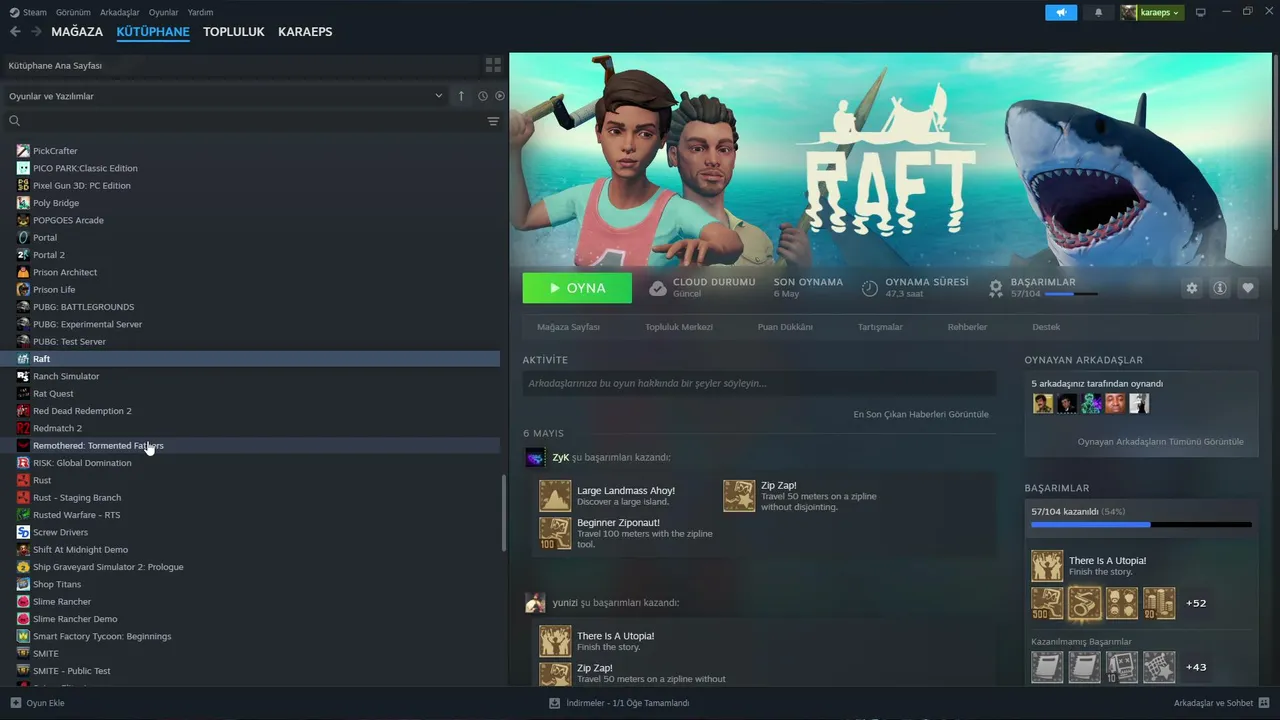The image size is (1280, 720).
Task: Click the Screw Drivers game icon
Action: pyautogui.click(x=23, y=532)
